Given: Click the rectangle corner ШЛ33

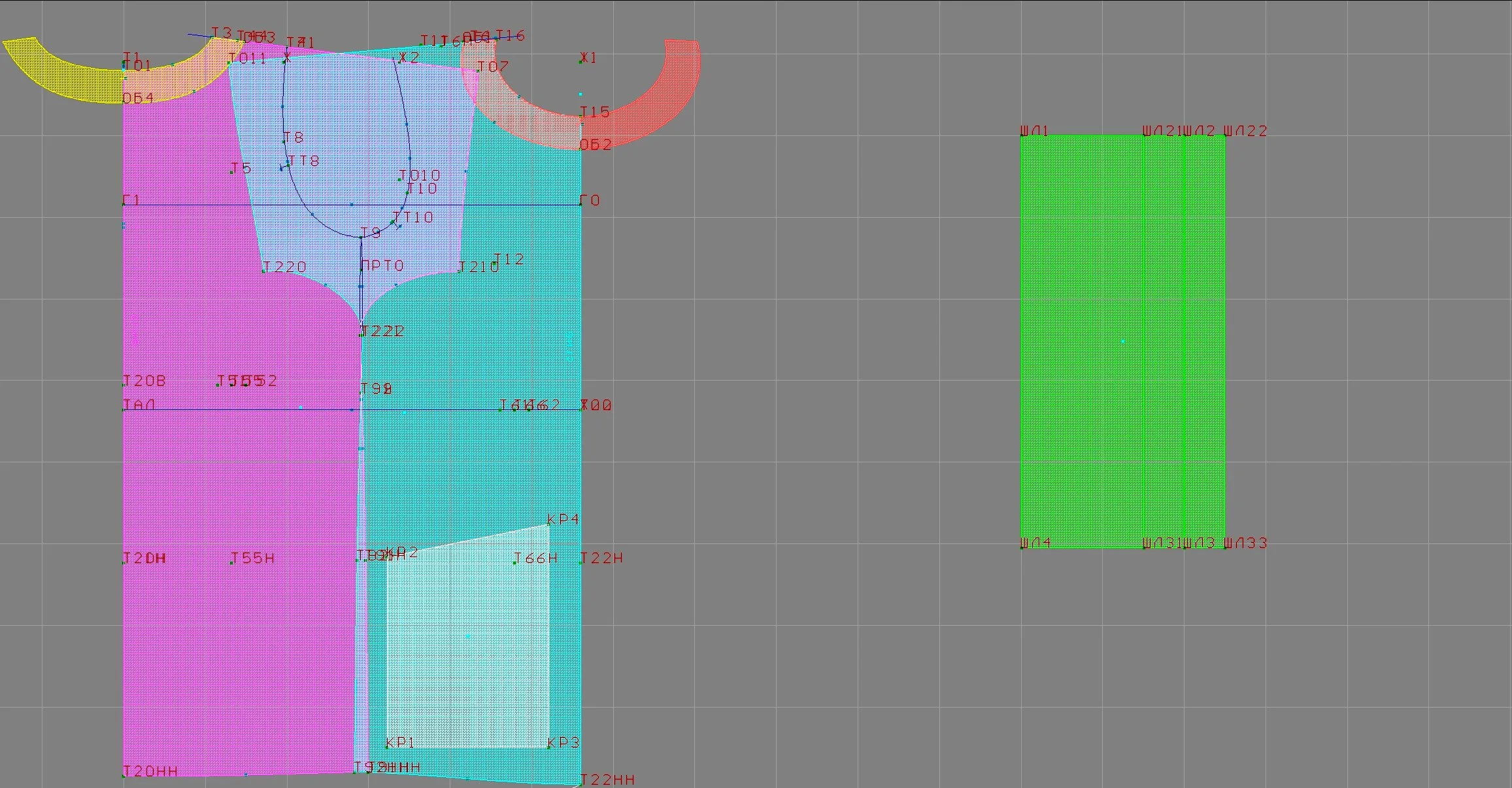Looking at the screenshot, I should tap(1245, 543).
